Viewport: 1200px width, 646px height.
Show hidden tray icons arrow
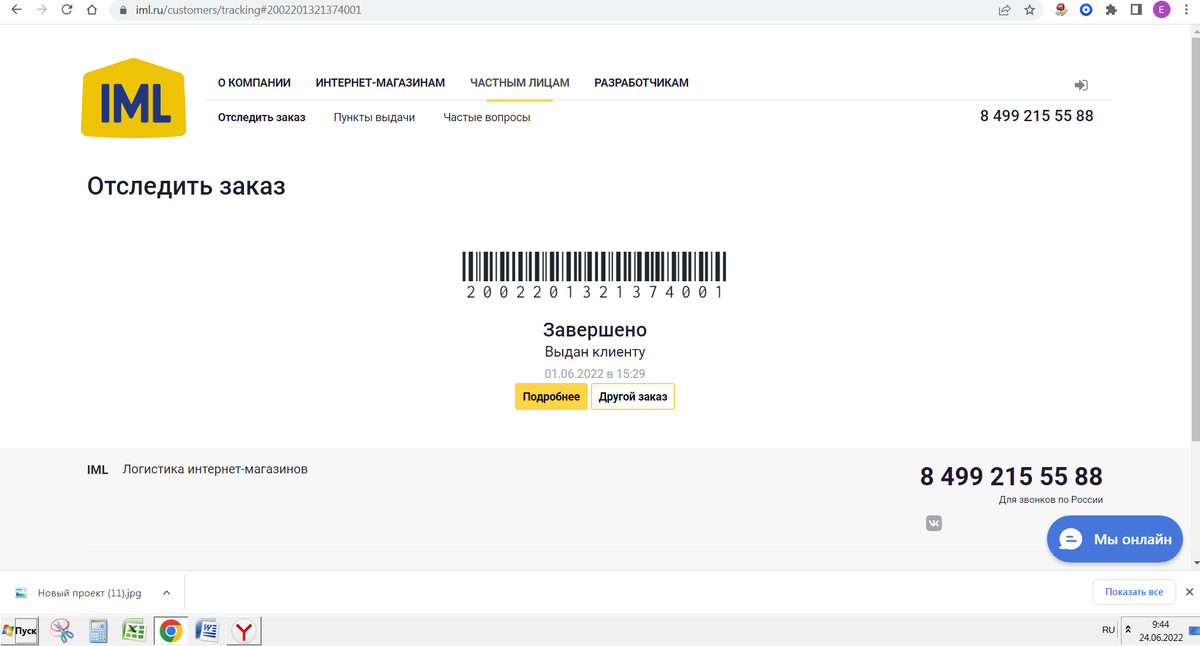tap(1128, 631)
